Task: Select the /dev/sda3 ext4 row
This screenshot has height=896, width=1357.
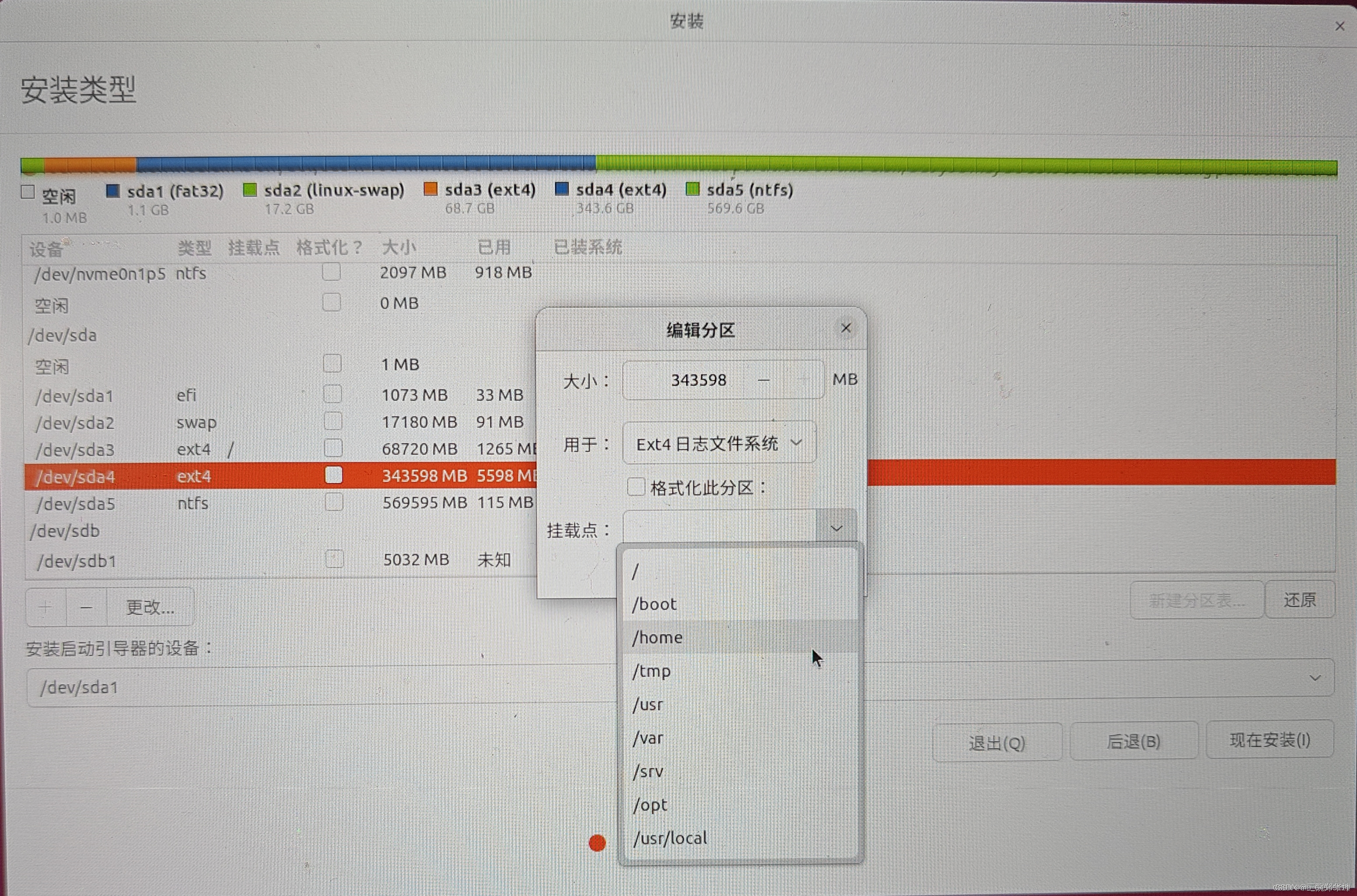Action: 280,449
